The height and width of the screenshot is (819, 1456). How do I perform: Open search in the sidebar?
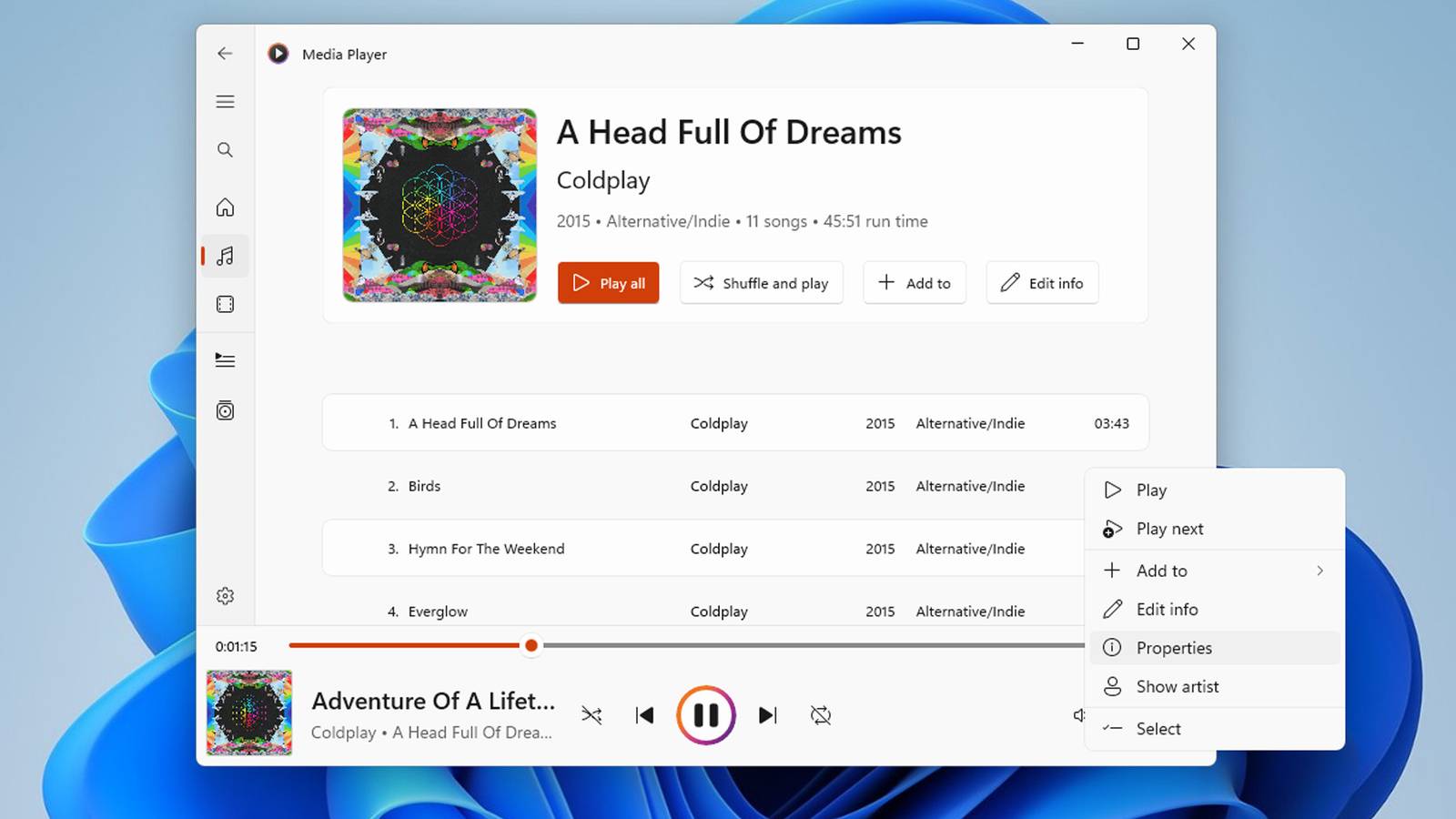pyautogui.click(x=225, y=150)
